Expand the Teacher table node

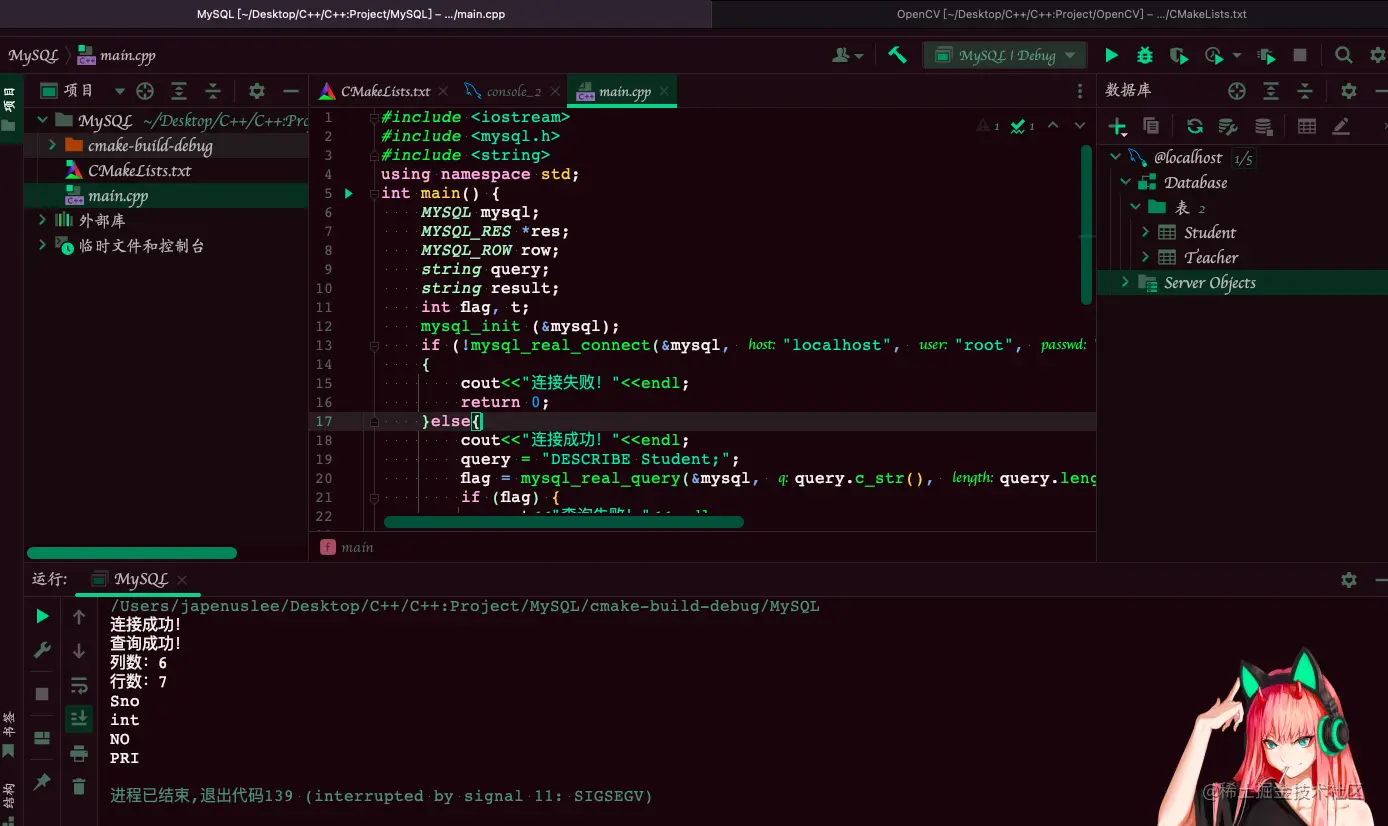1146,257
